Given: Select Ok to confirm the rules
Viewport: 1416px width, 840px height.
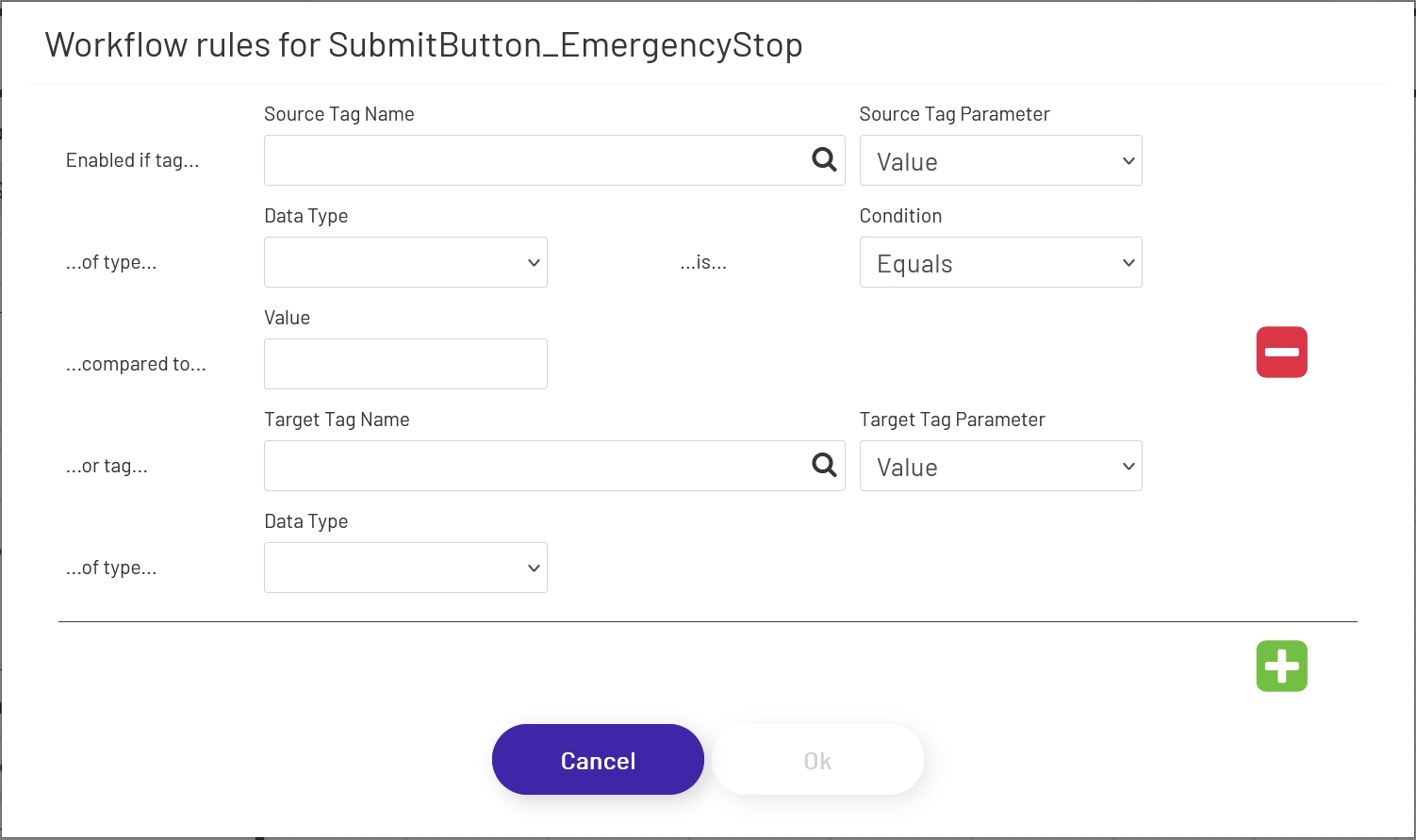Looking at the screenshot, I should point(816,759).
